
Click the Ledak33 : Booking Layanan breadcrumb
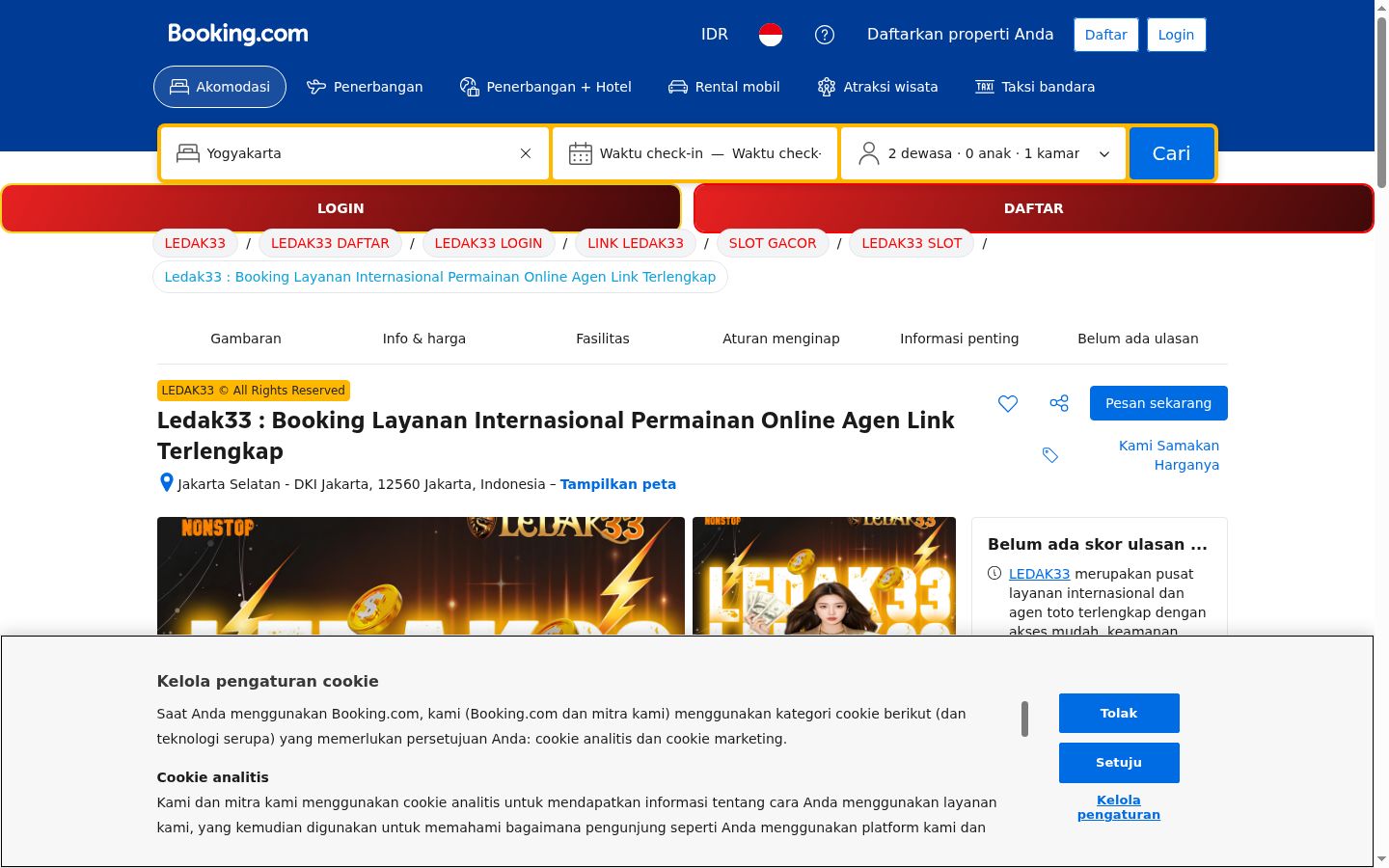pyautogui.click(x=440, y=277)
